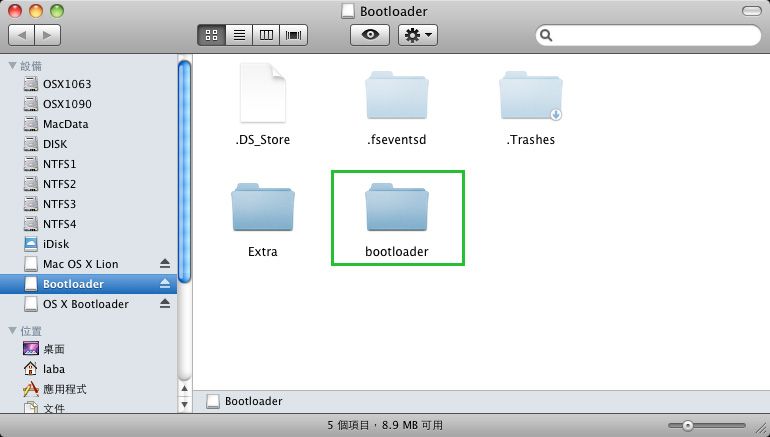Select the bootloader folder icon
This screenshot has width=770, height=437.
coord(397,207)
